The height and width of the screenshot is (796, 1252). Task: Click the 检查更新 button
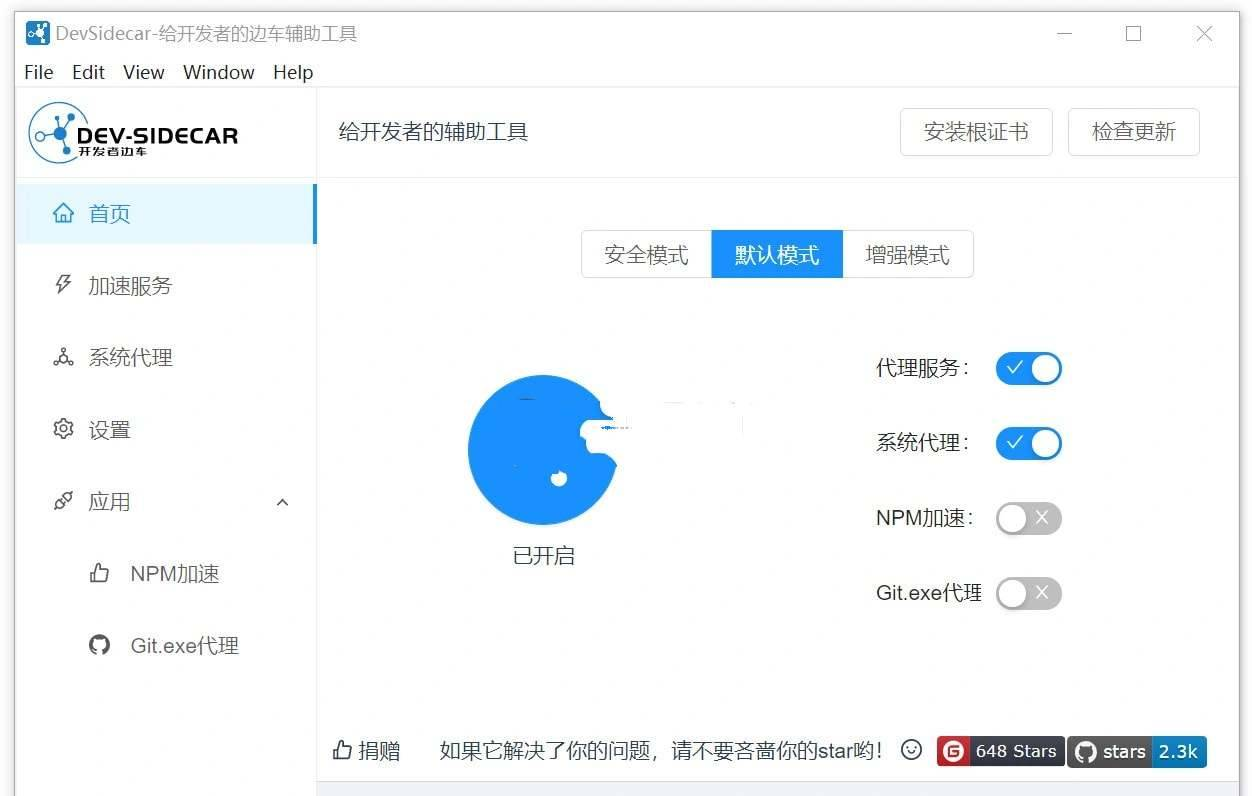[x=1133, y=132]
